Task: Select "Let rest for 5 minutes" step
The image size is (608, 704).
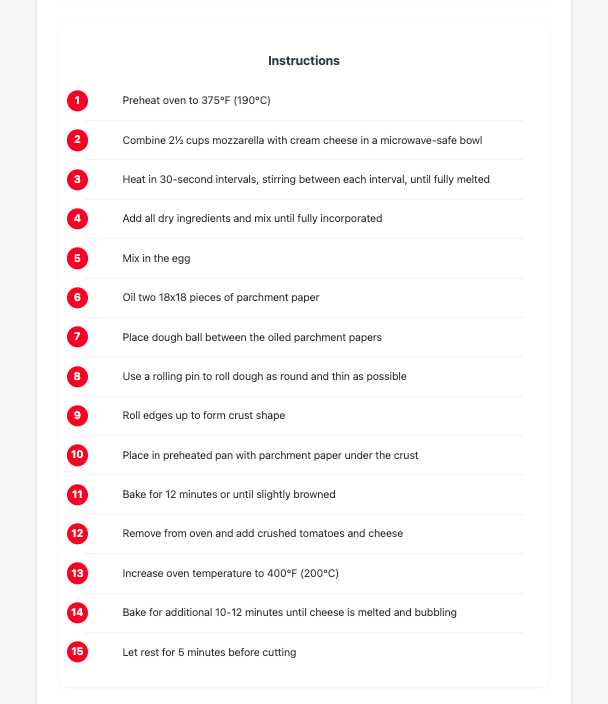Action: tap(209, 653)
